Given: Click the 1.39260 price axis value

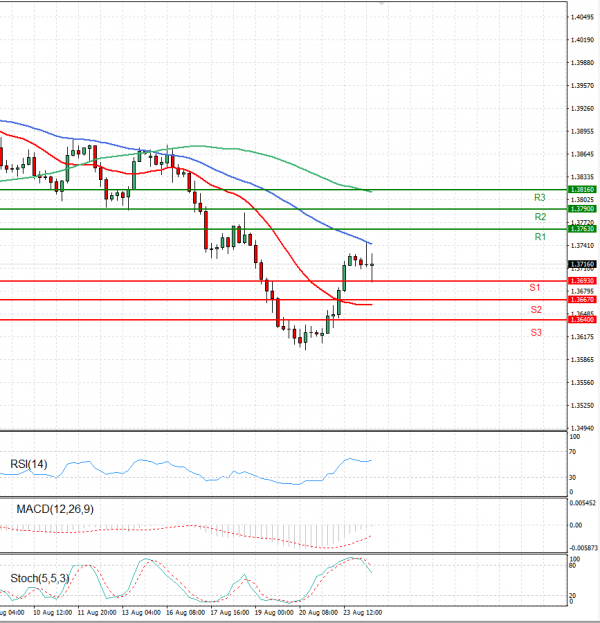Looking at the screenshot, I should point(582,108).
